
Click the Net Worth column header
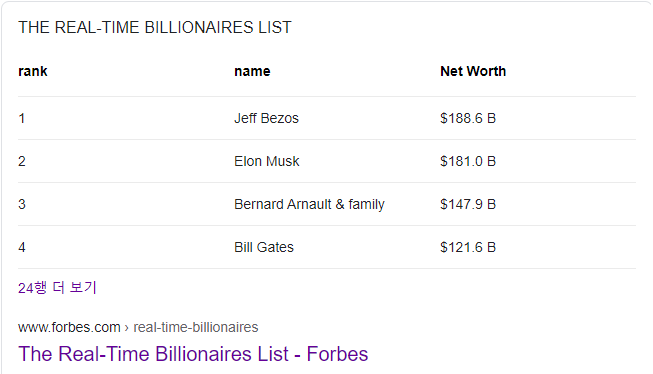click(x=473, y=71)
